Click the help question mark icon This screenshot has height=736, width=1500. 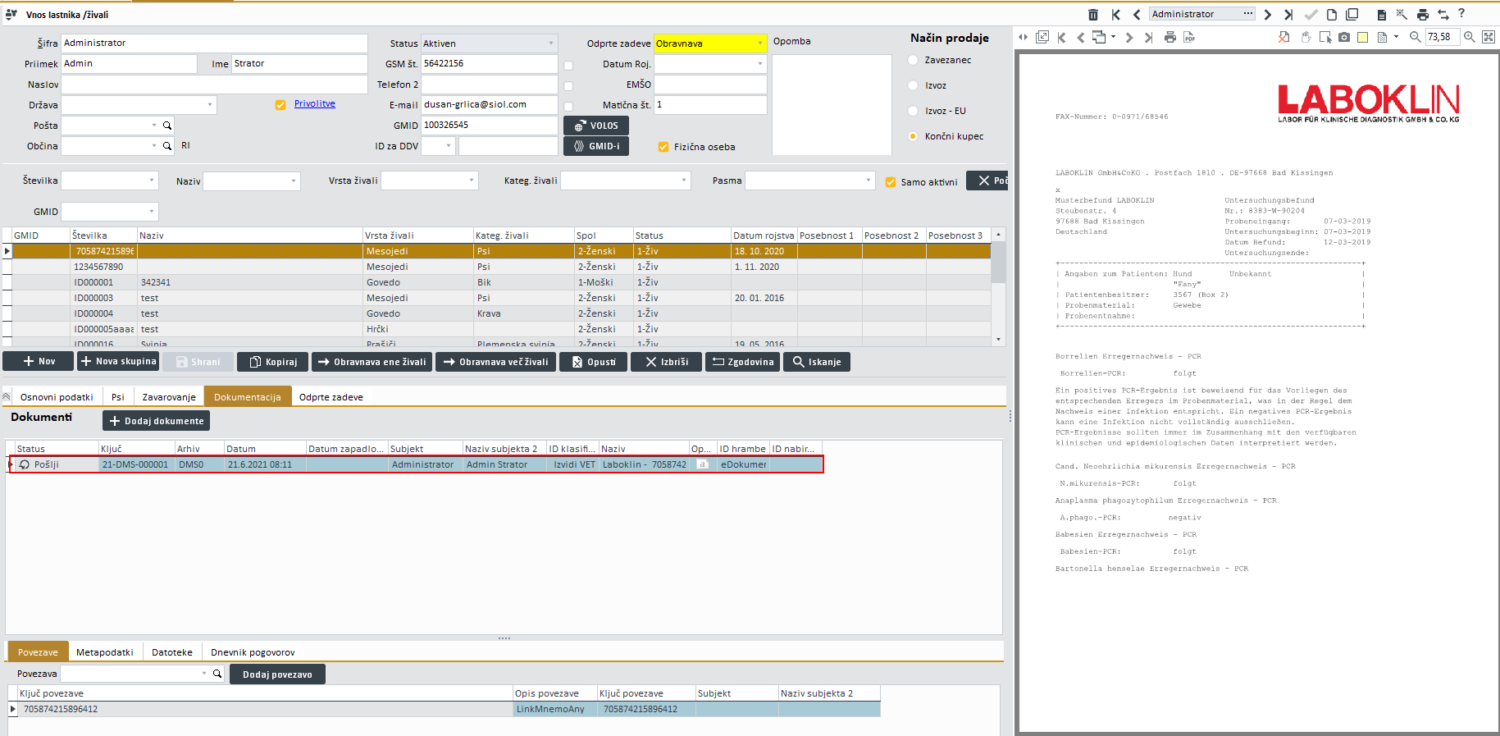point(1461,13)
